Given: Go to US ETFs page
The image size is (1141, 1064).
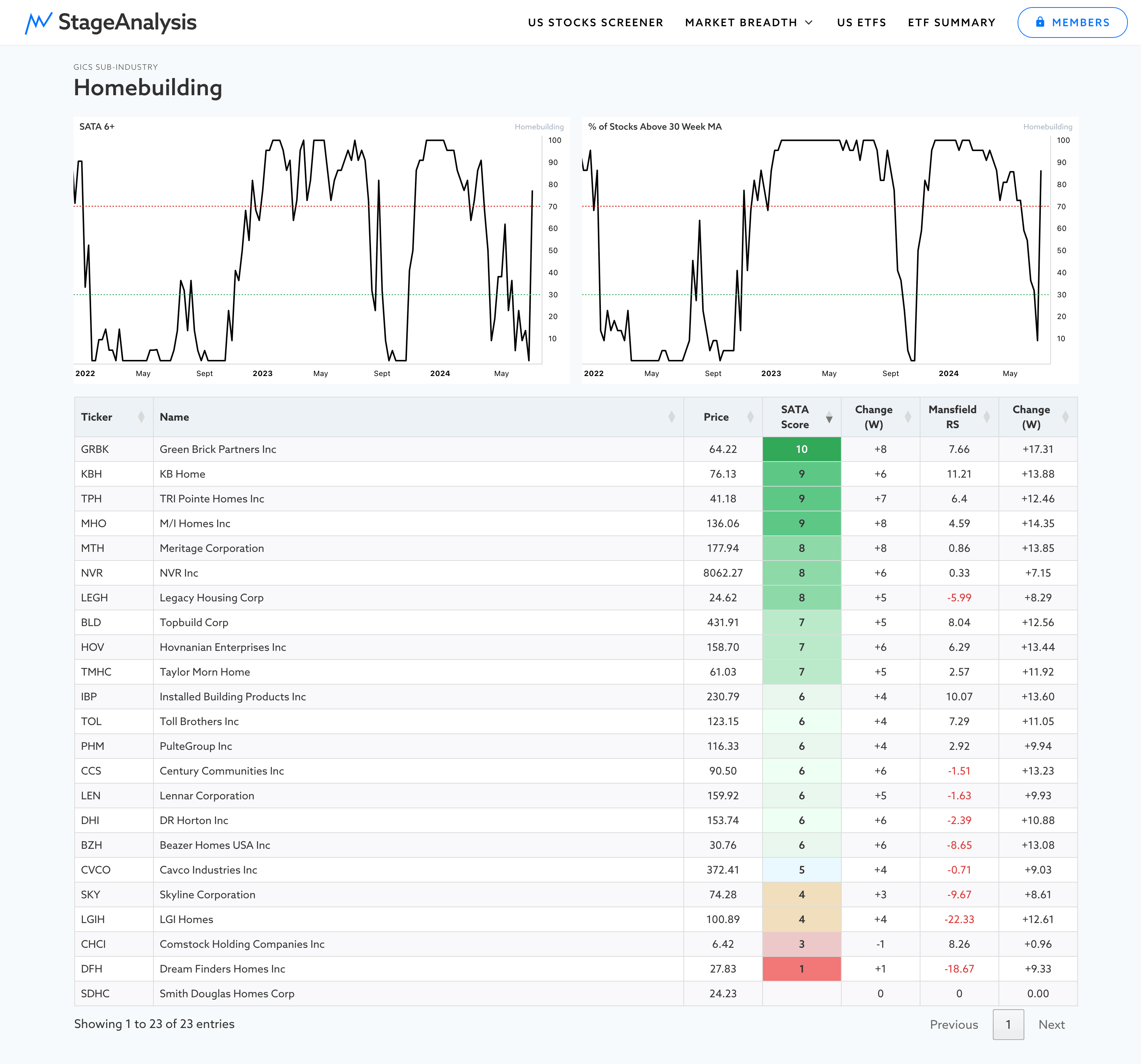Looking at the screenshot, I should tap(862, 22).
